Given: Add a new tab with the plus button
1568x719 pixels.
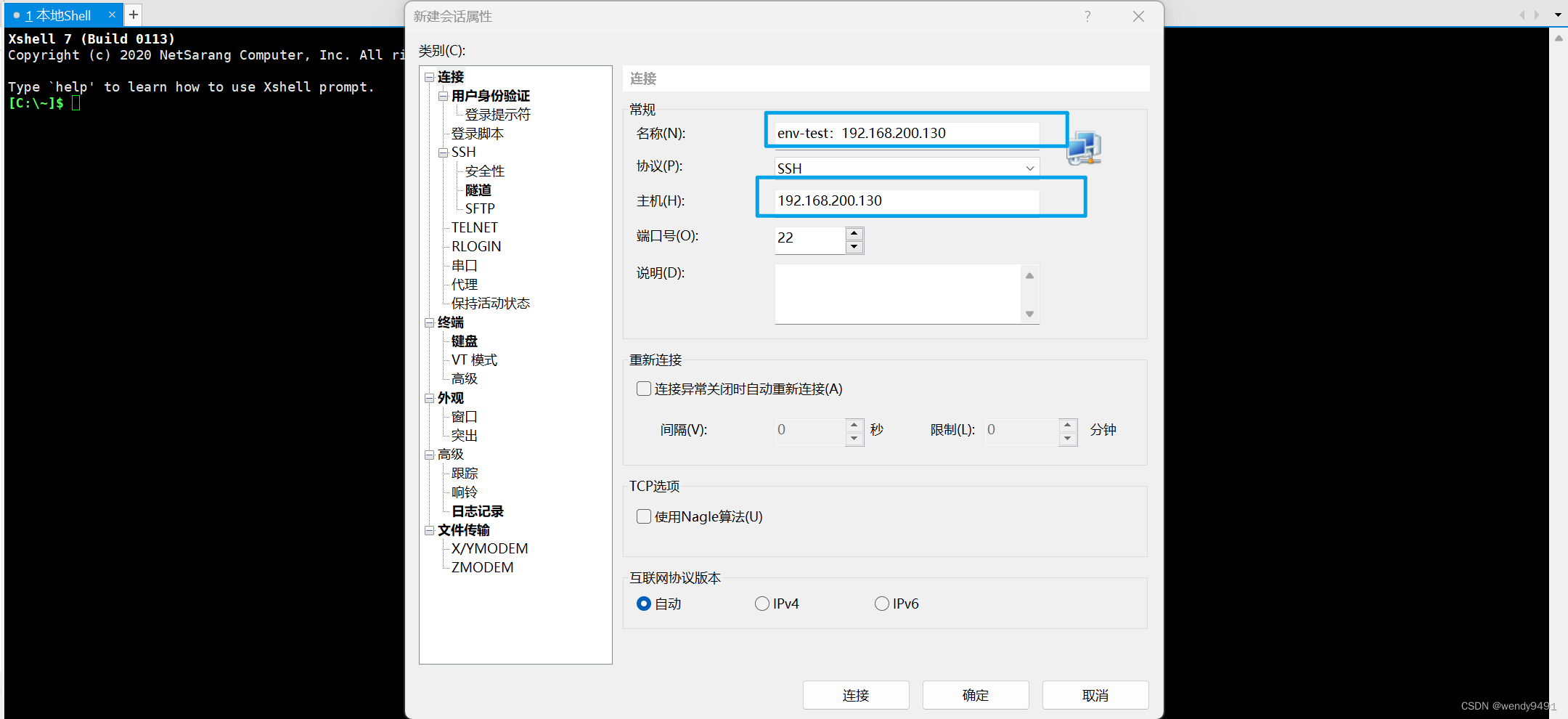Looking at the screenshot, I should (134, 15).
